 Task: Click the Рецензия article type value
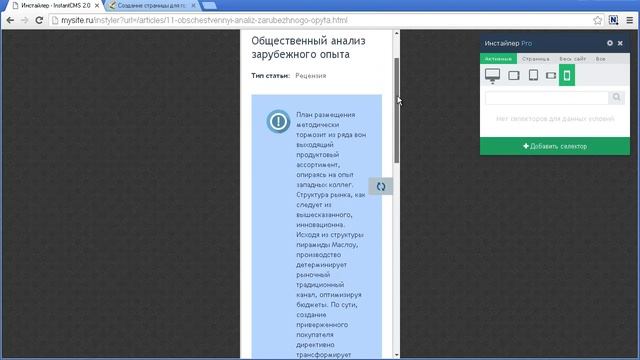(x=311, y=76)
